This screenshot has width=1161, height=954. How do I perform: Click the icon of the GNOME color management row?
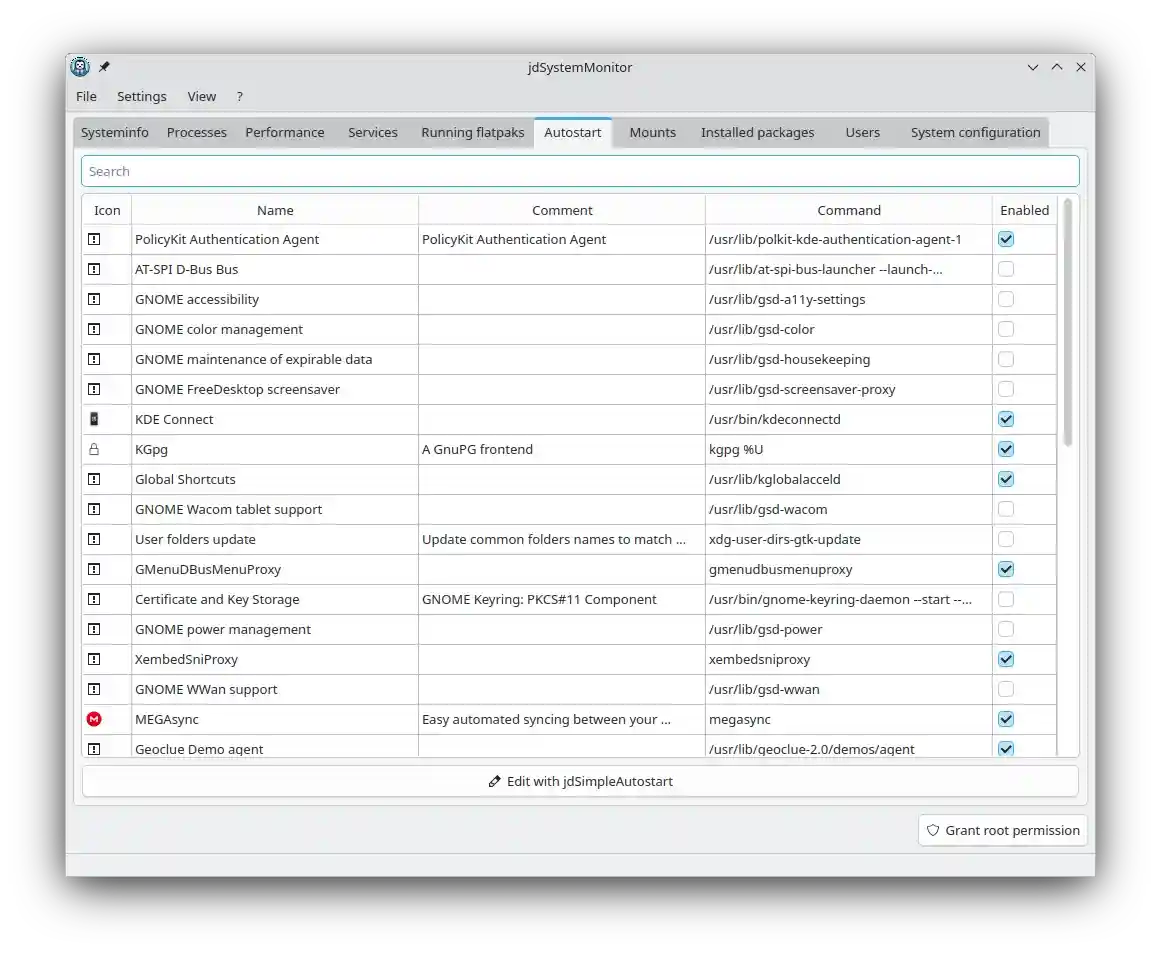[94, 329]
